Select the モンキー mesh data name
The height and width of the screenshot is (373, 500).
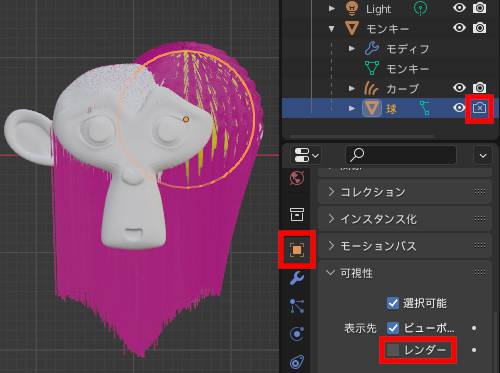[408, 69]
